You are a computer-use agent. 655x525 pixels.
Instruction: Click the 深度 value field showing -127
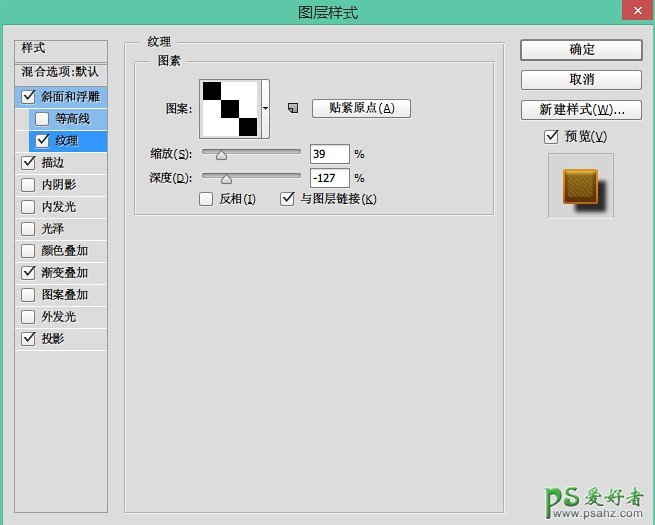(x=330, y=178)
